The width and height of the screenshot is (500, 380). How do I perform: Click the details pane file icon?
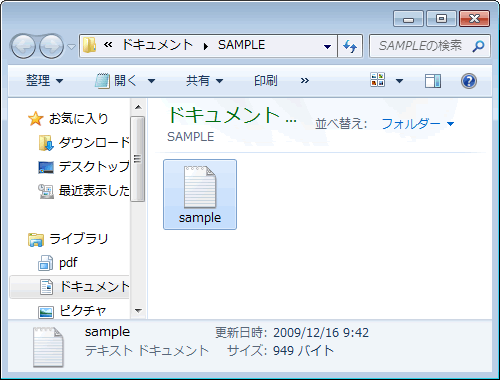48,347
